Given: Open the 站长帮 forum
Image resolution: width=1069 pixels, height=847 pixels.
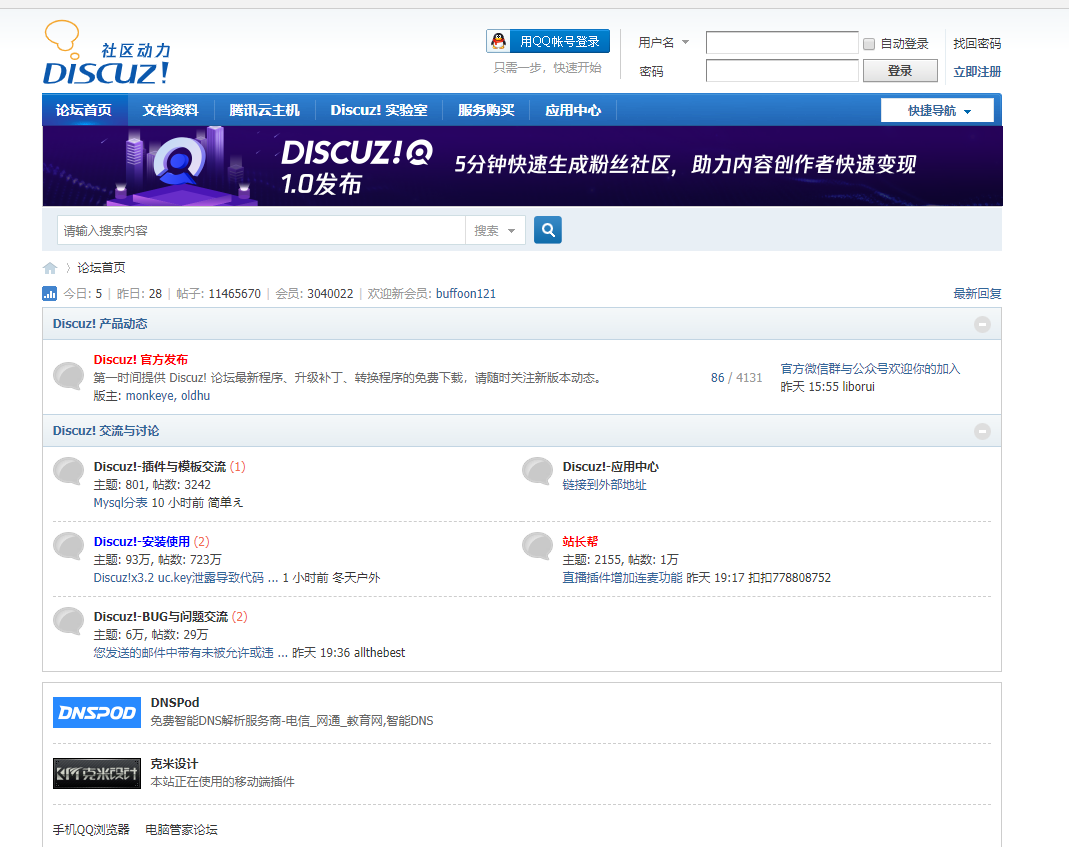Looking at the screenshot, I should (x=580, y=541).
